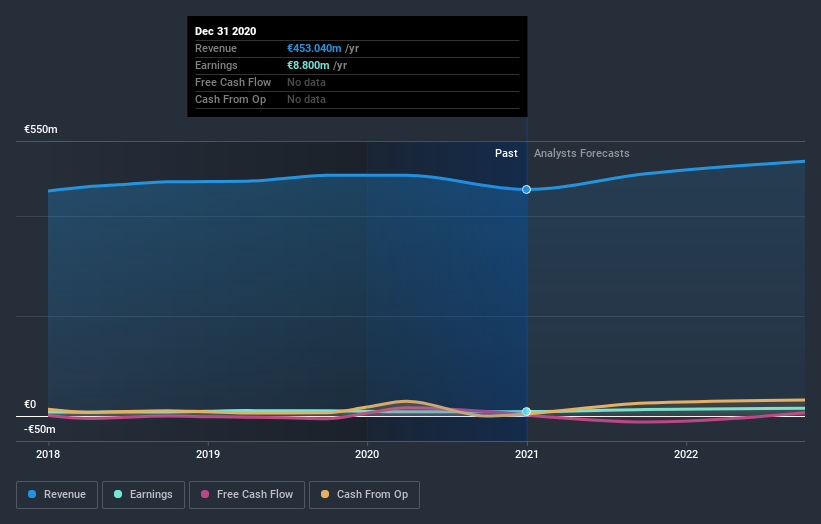This screenshot has height=524, width=821.
Task: Click the pink Free Cash Flow dot
Action: pos(205,494)
